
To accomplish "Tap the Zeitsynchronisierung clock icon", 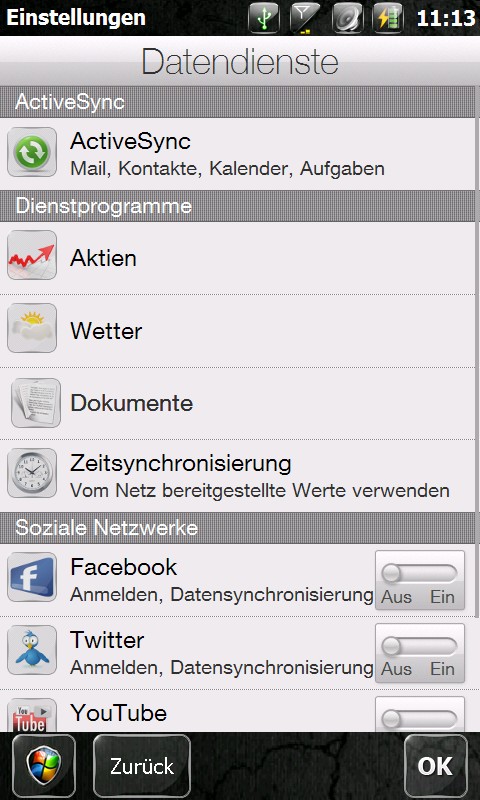I will click(32, 473).
